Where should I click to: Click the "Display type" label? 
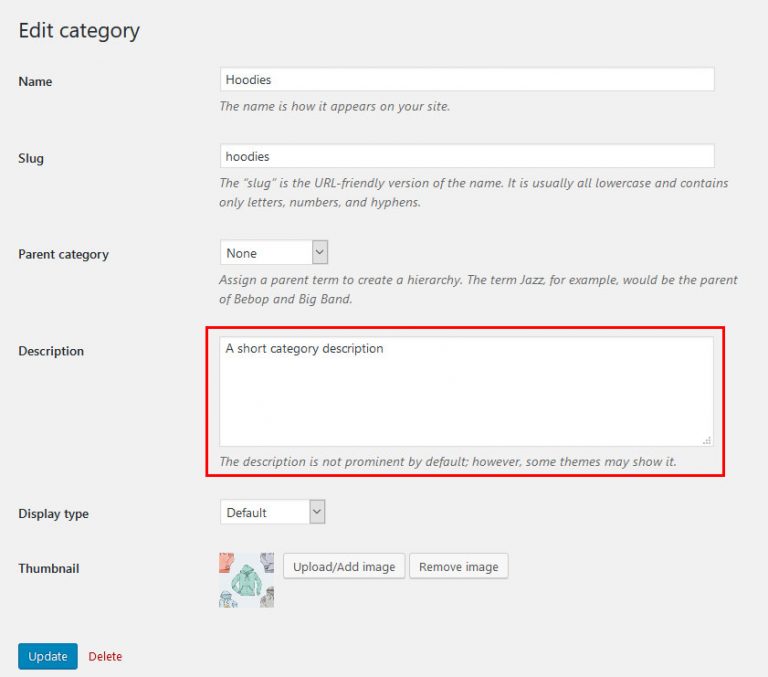click(x=53, y=514)
